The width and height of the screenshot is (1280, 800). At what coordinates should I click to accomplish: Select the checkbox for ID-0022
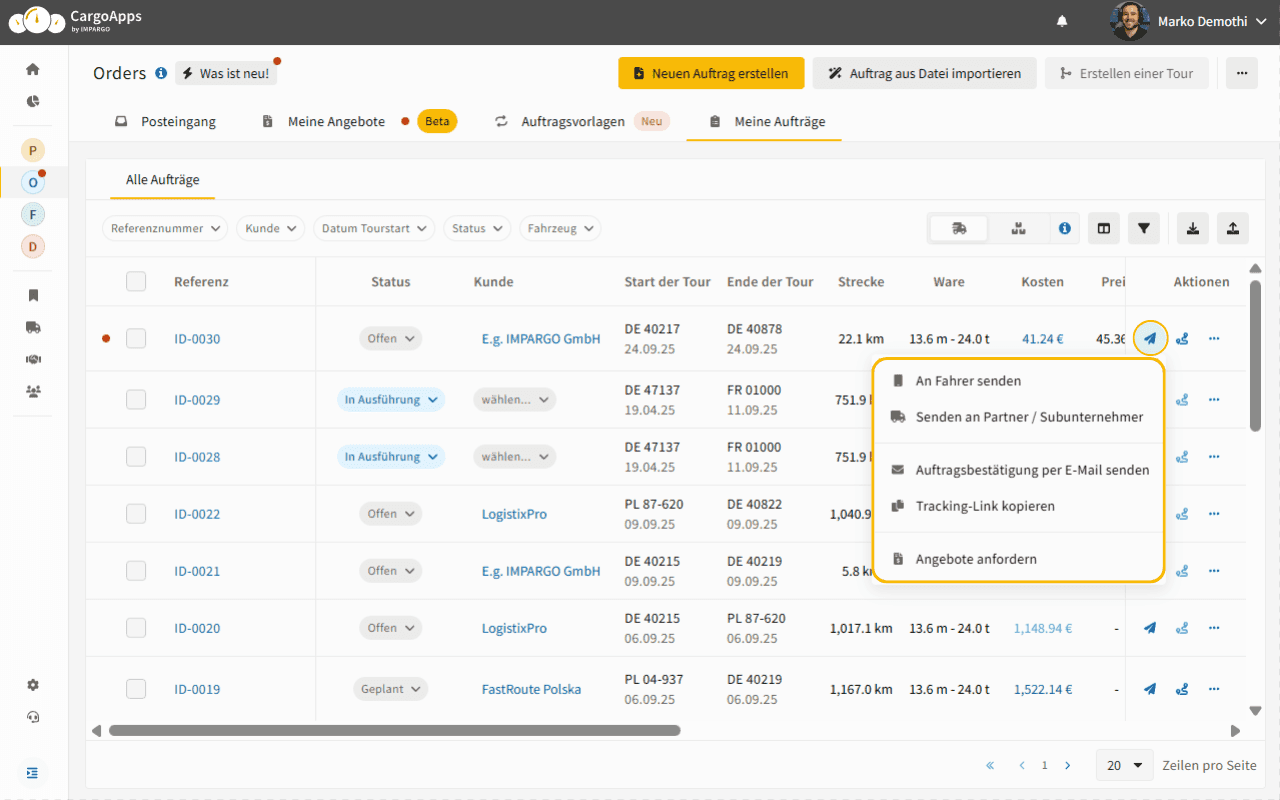136,514
